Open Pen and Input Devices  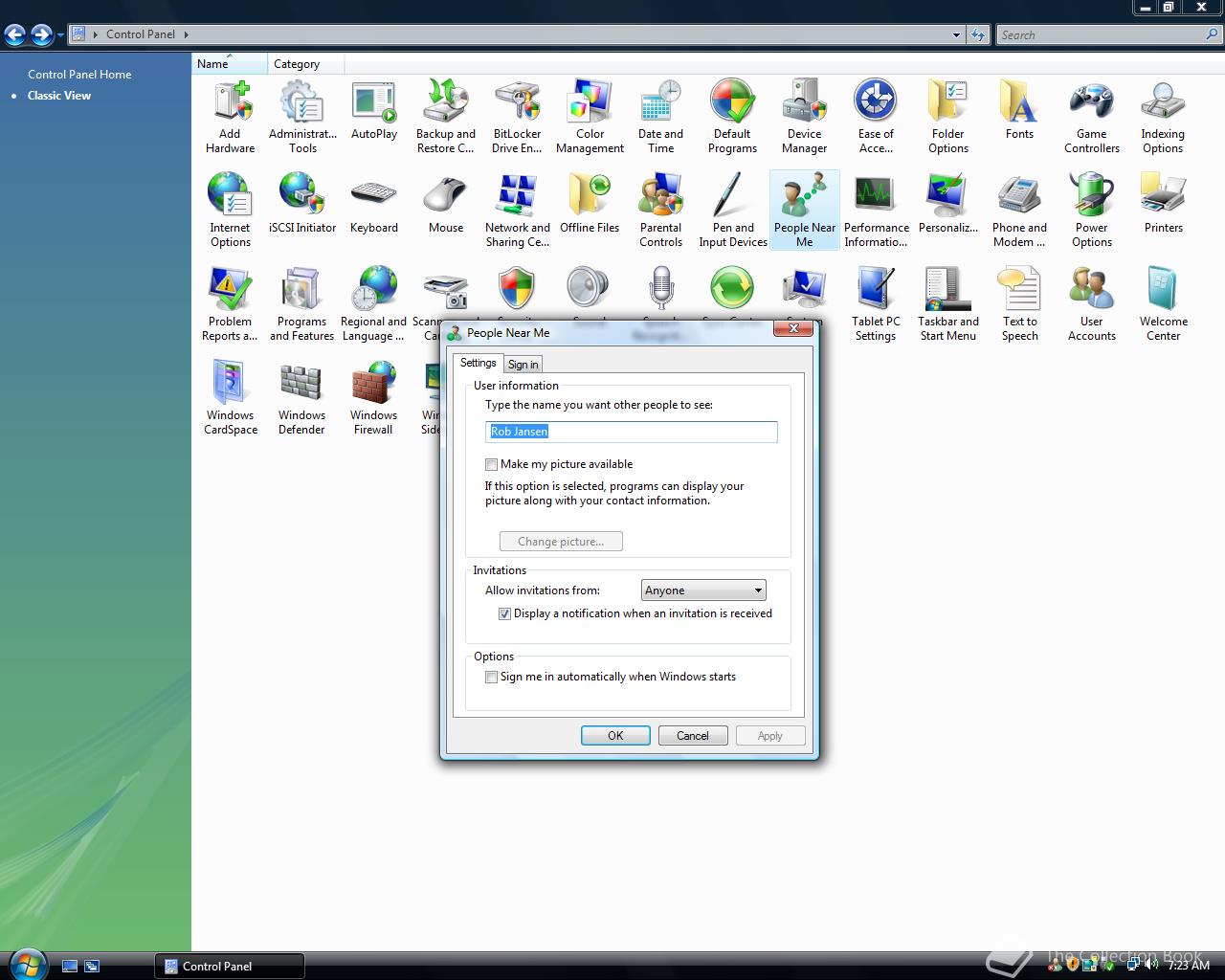coord(733,211)
